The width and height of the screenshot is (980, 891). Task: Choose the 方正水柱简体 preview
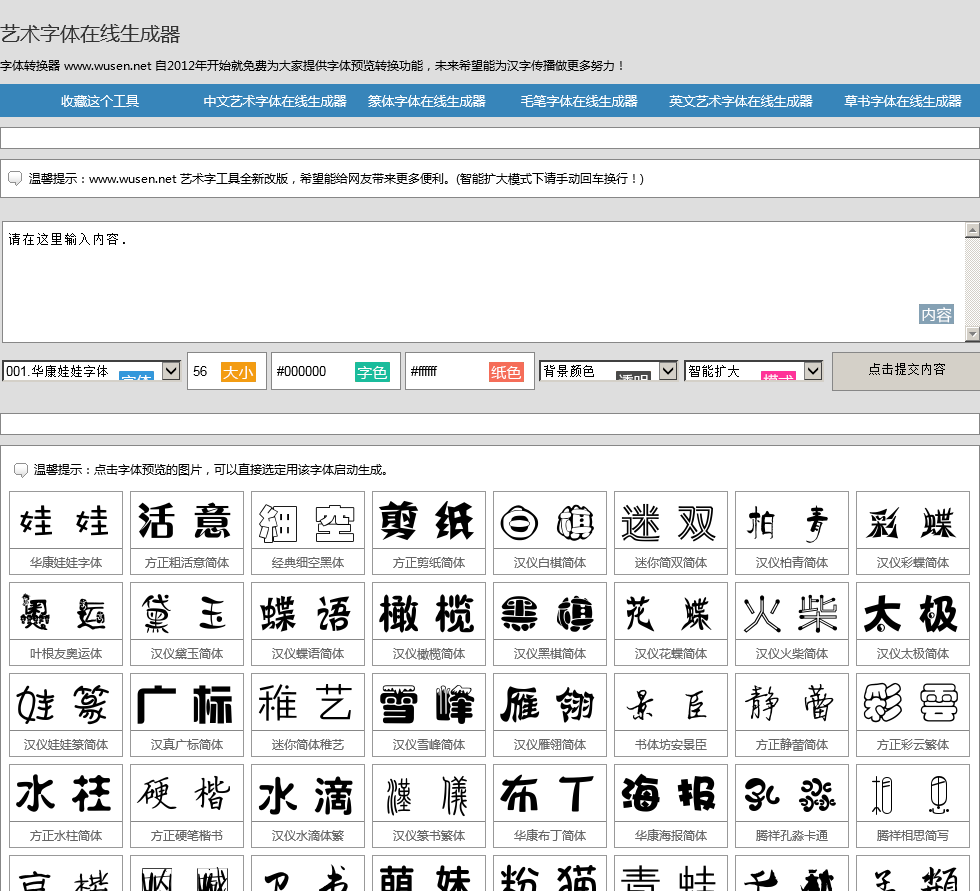click(x=65, y=794)
